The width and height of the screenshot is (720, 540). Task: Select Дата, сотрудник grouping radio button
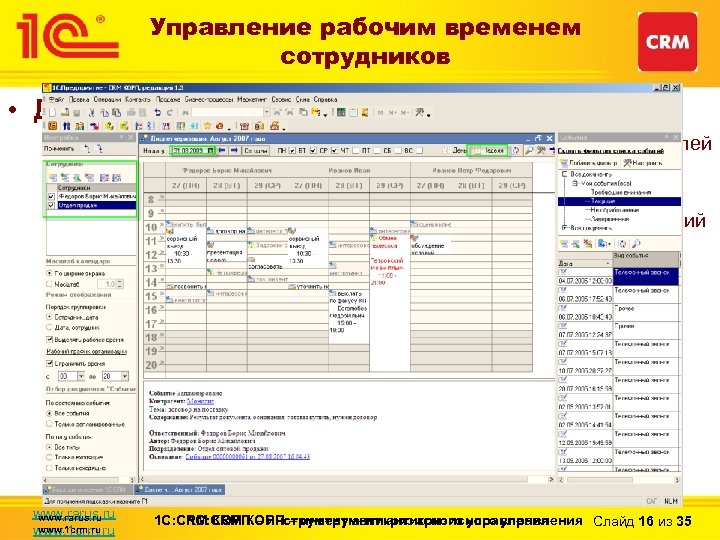[x=50, y=327]
